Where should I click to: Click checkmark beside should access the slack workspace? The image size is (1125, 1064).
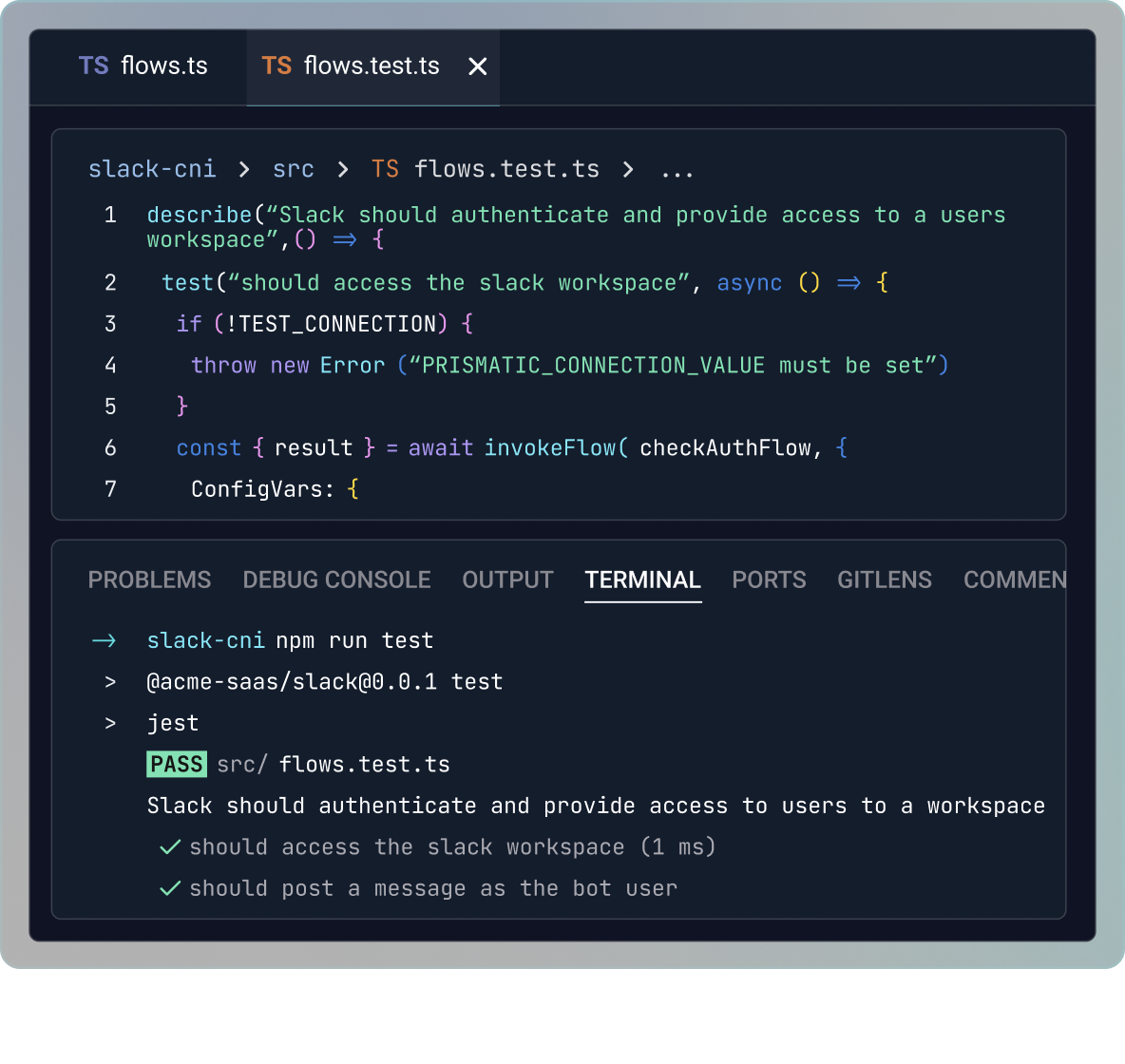click(x=170, y=847)
